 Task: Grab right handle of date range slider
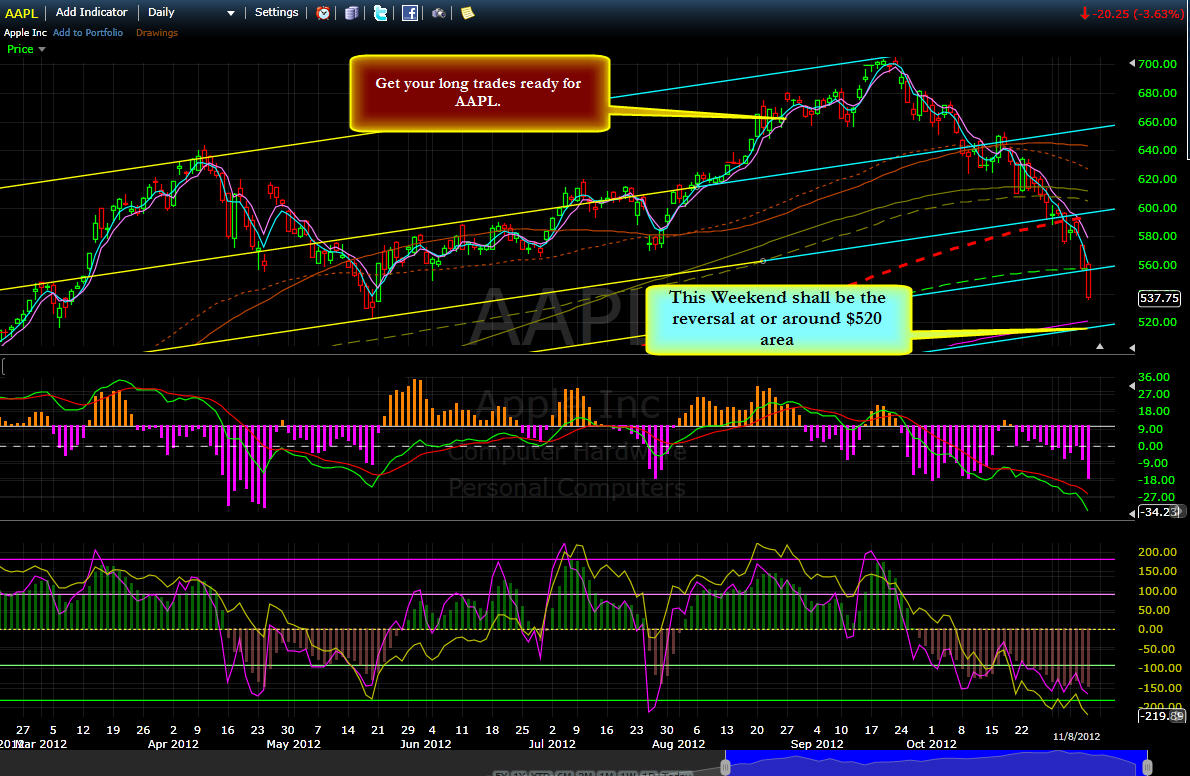click(x=1148, y=766)
